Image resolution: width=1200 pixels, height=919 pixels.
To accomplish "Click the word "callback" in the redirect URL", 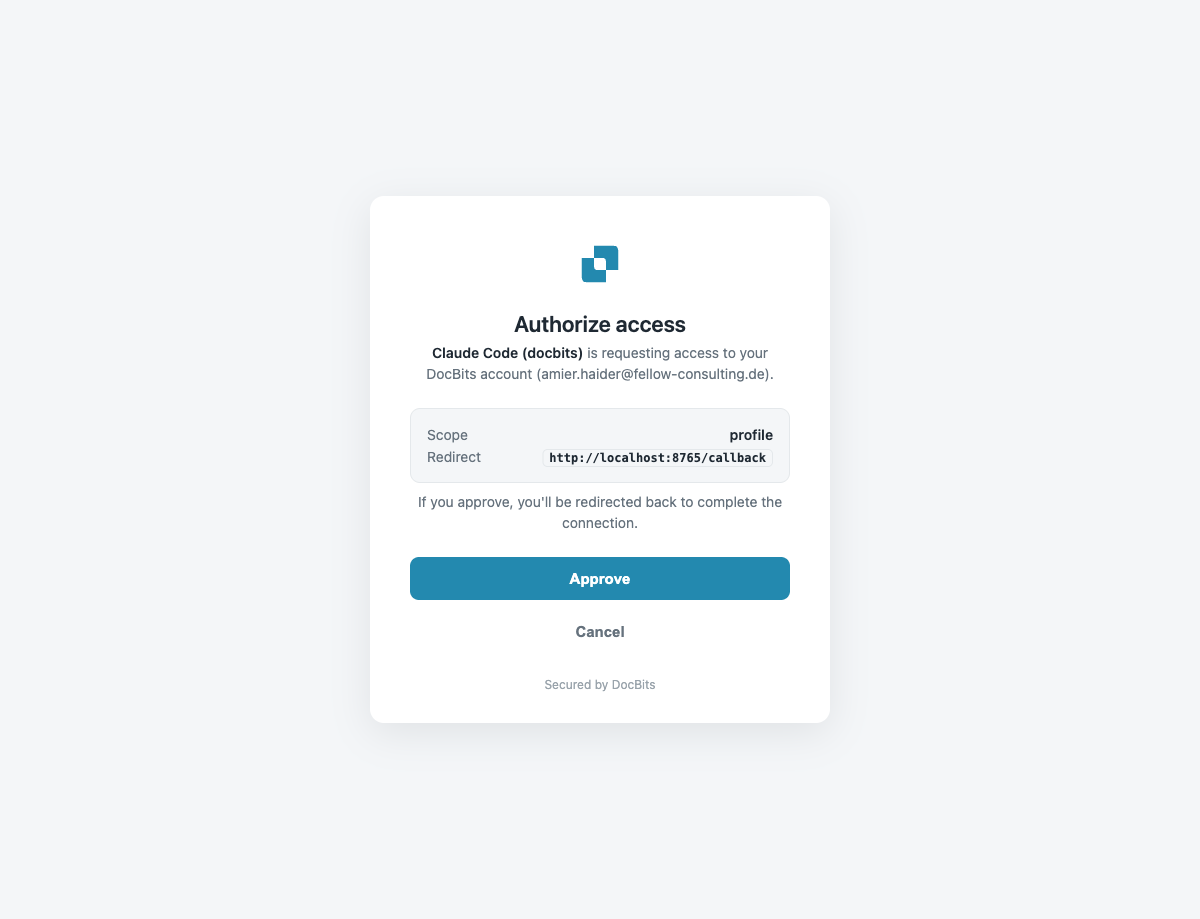I will 738,458.
